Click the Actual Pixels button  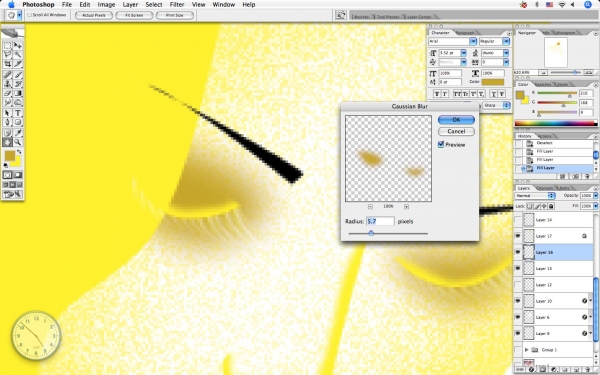[94, 15]
